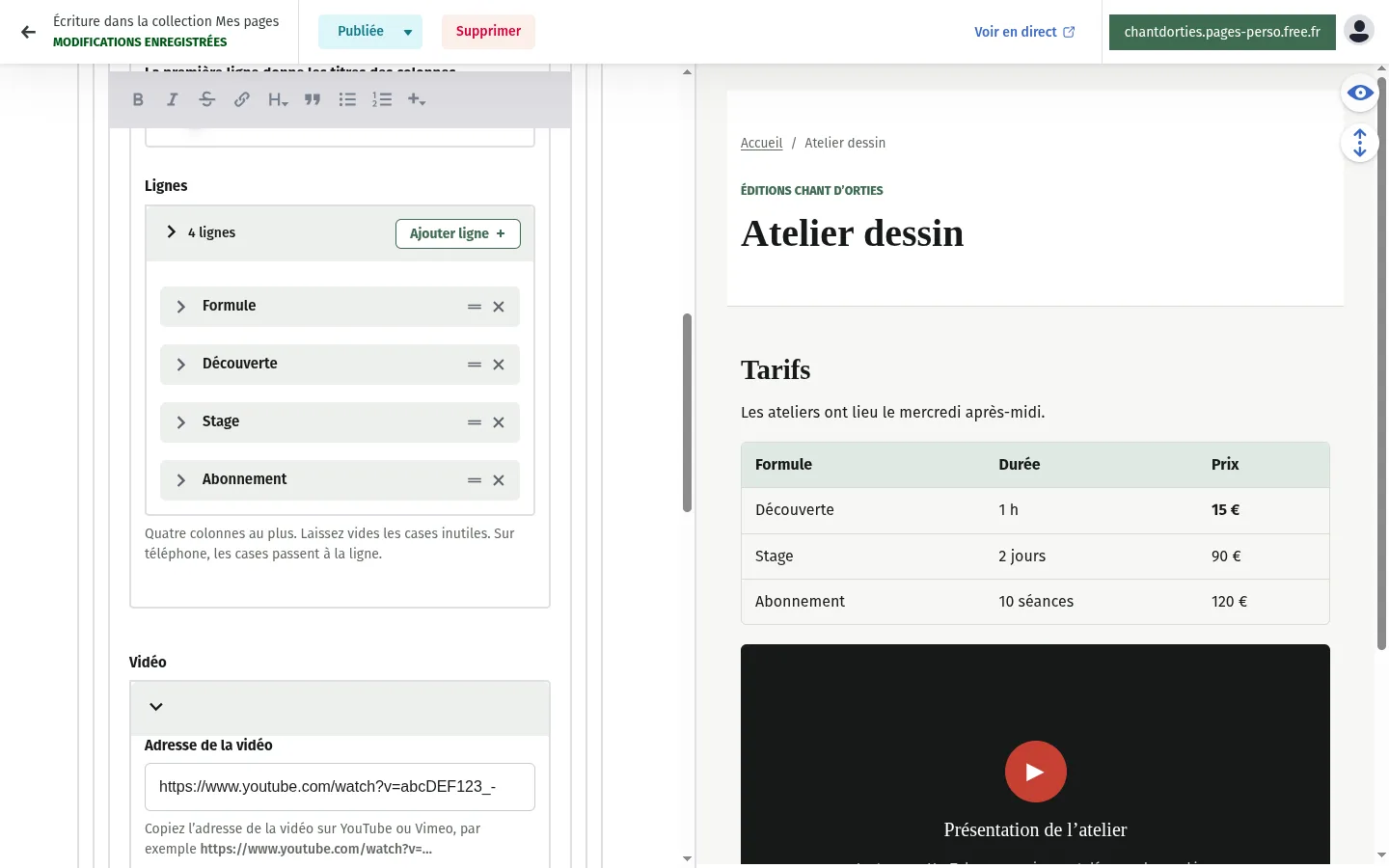The image size is (1389, 868).
Task: Toggle bold formatting in editor toolbar
Action: (x=138, y=99)
